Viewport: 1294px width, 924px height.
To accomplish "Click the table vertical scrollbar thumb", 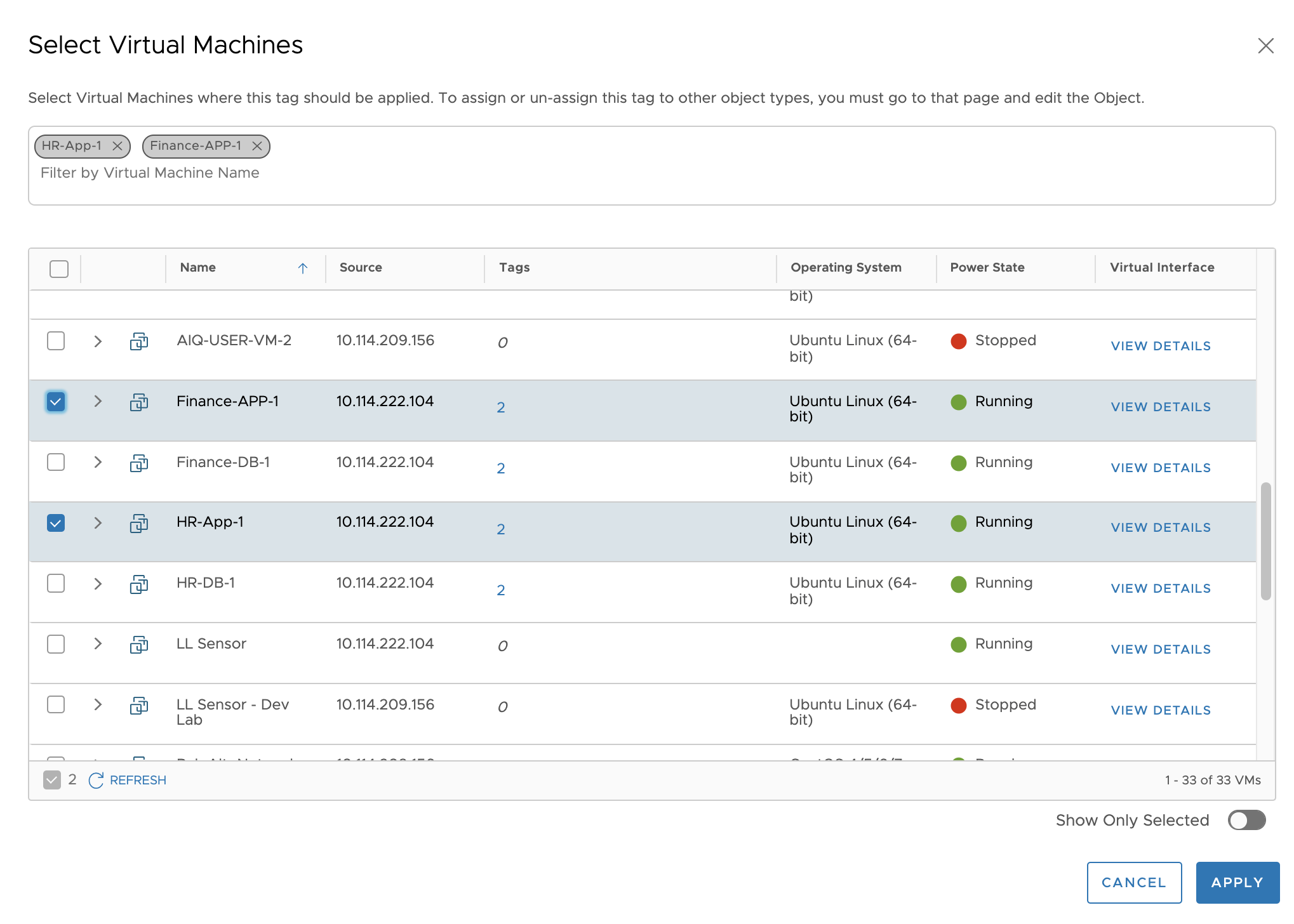I will tap(1265, 541).
